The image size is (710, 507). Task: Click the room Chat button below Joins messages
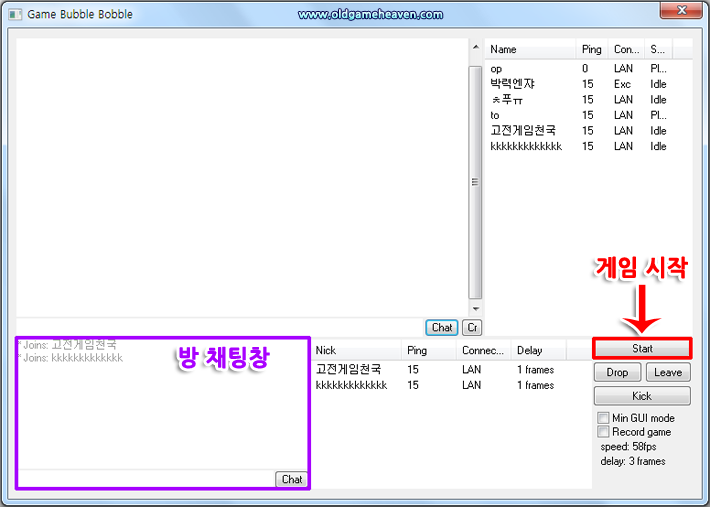[292, 479]
